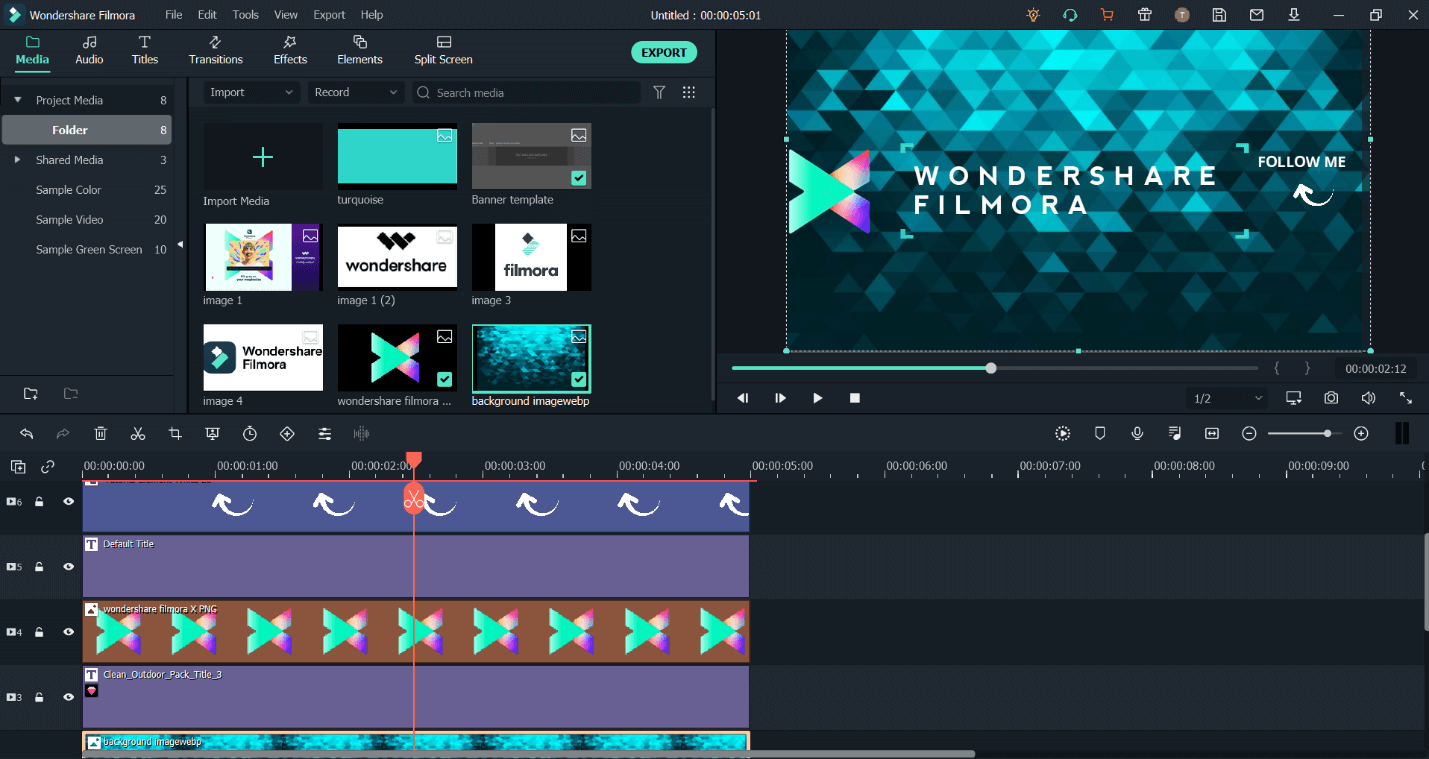Click the preview progress slider handle
Screen dimensions: 1429x759
point(991,368)
